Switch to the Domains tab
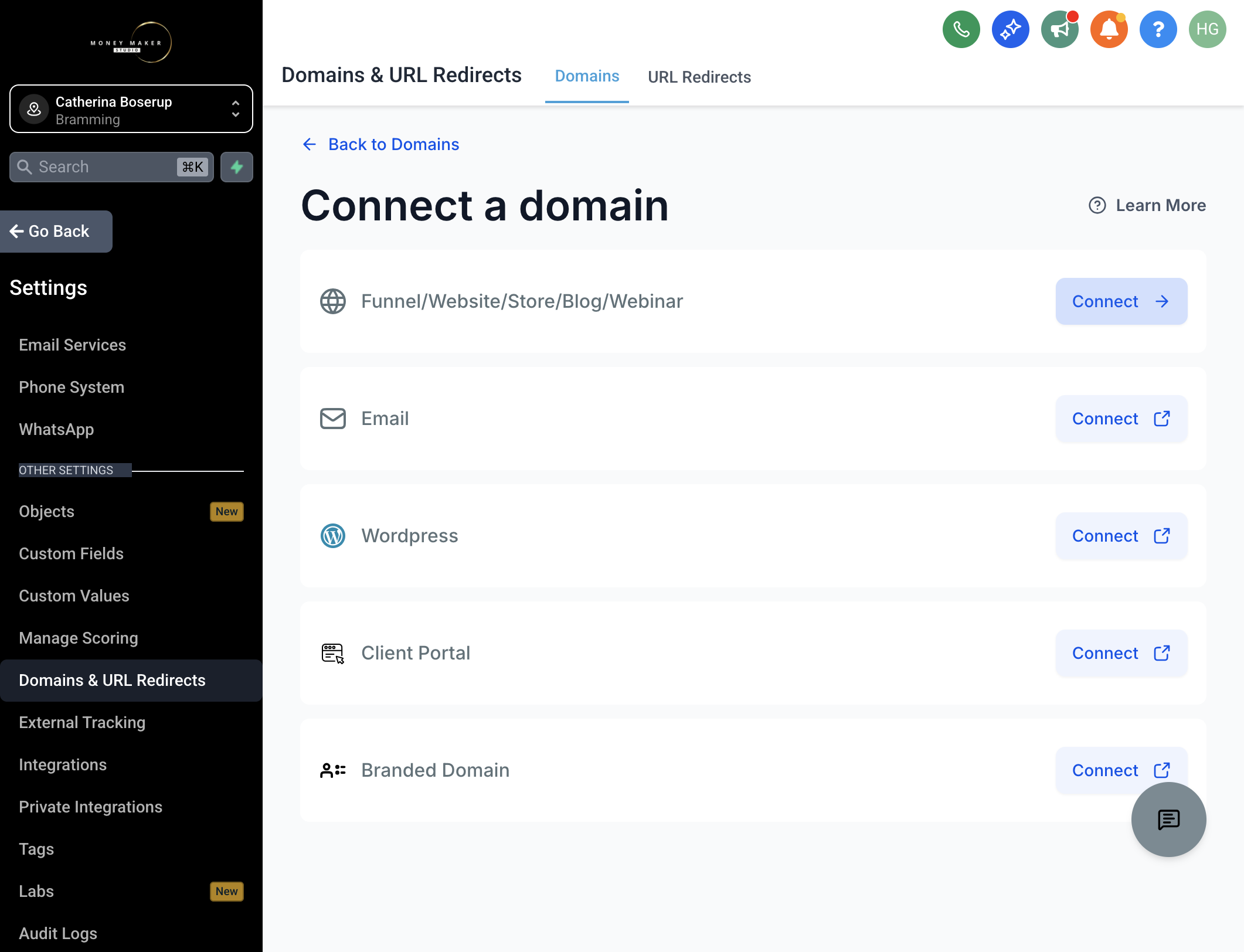1244x952 pixels. click(x=587, y=76)
